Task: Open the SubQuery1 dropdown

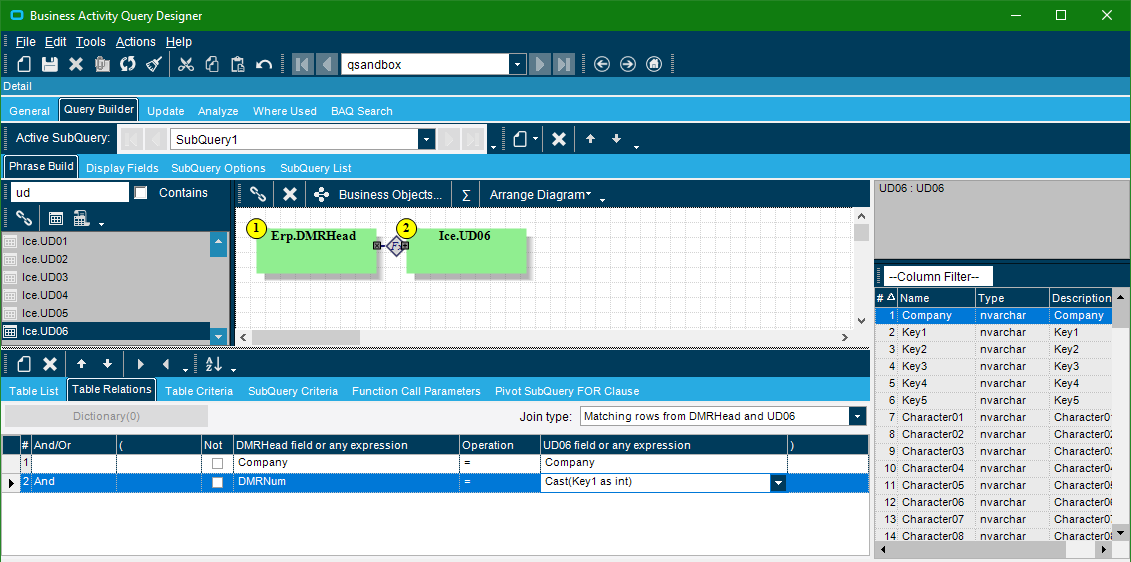Action: tap(426, 139)
